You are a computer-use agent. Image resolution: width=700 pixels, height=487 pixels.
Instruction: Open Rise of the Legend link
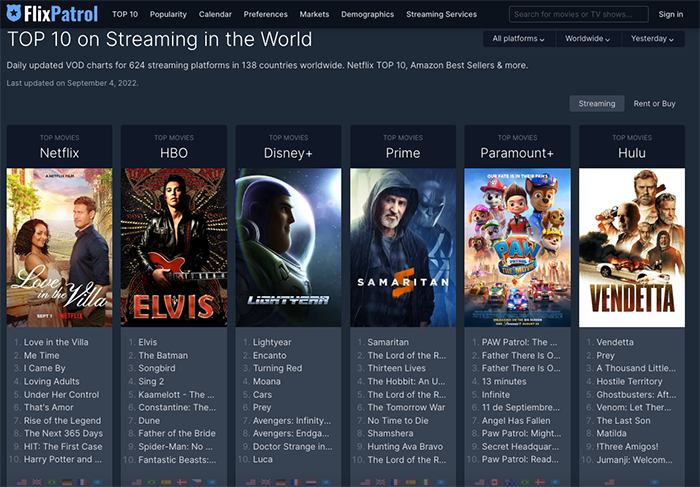coord(62,420)
